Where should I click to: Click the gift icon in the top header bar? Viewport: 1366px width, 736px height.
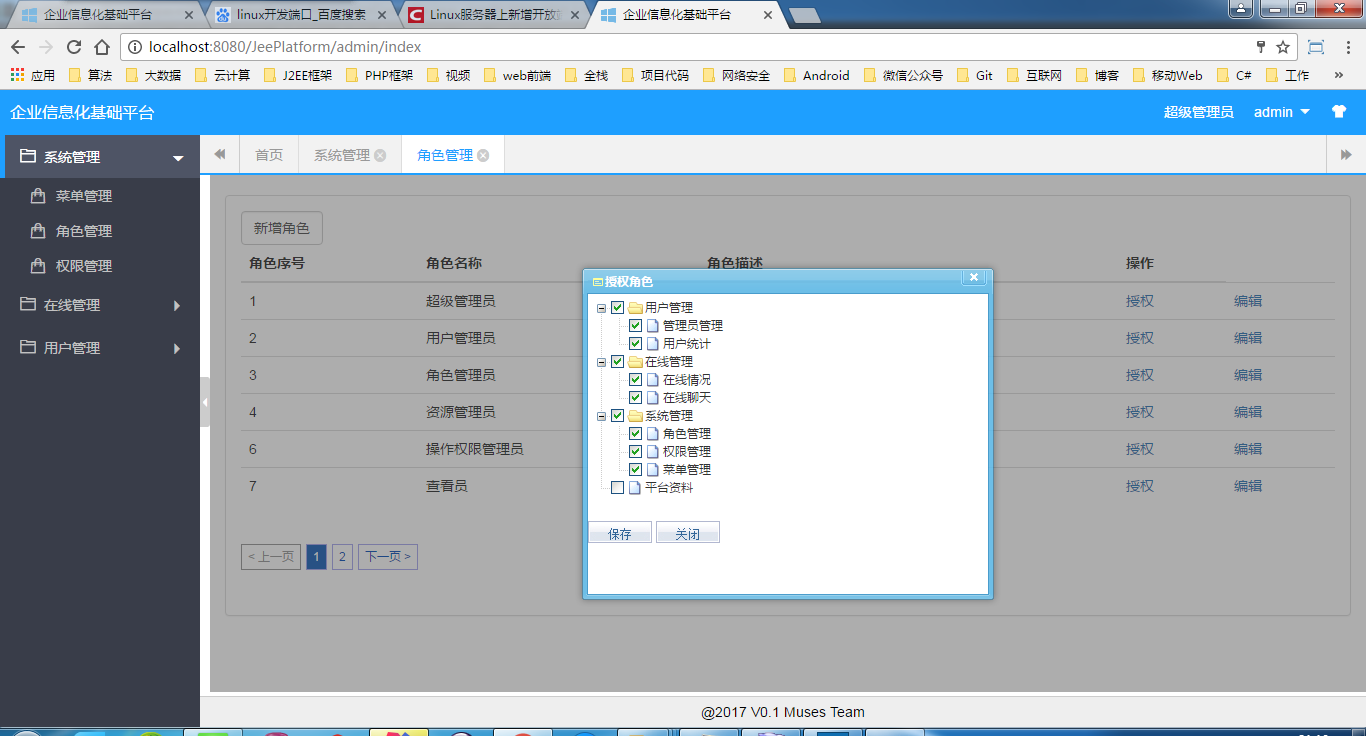pos(1339,112)
